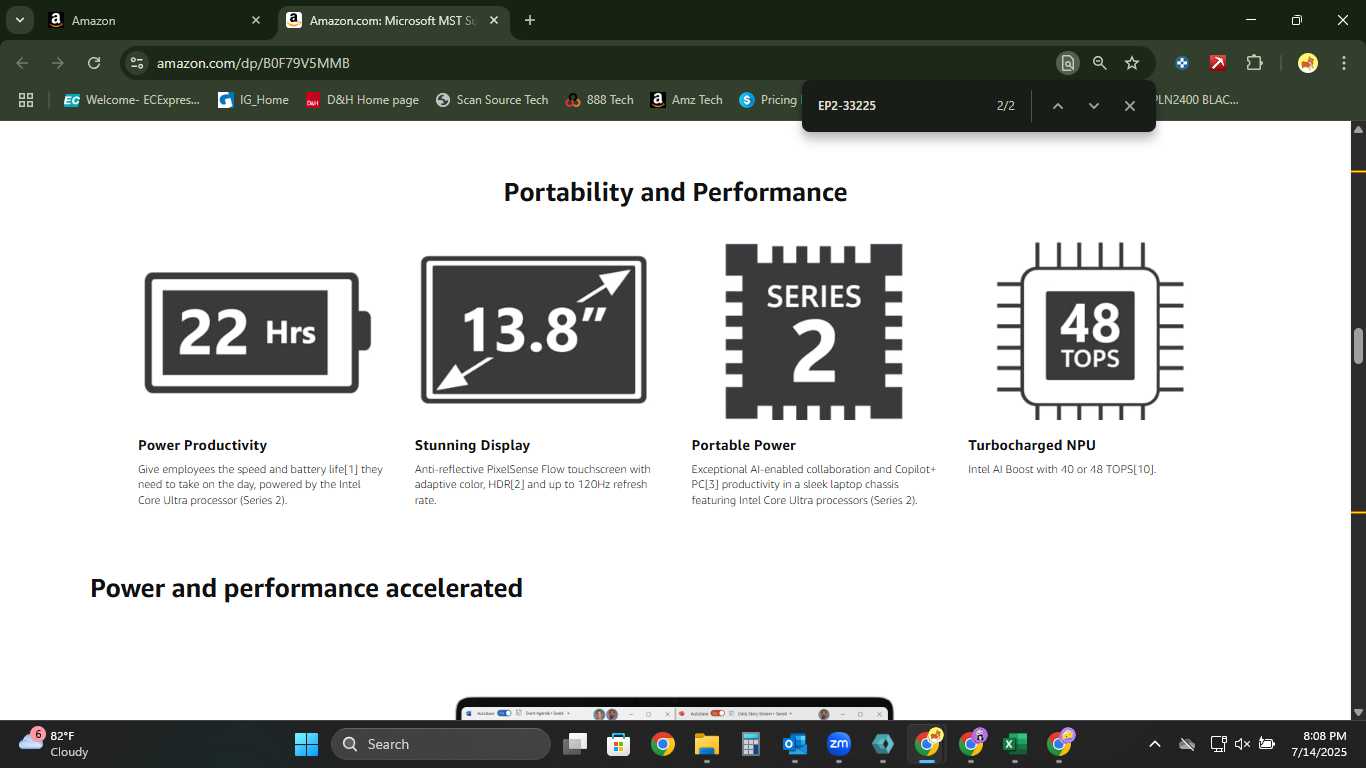This screenshot has height=768, width=1366.
Task: Open the blue circular extension icon
Action: [x=1182, y=63]
